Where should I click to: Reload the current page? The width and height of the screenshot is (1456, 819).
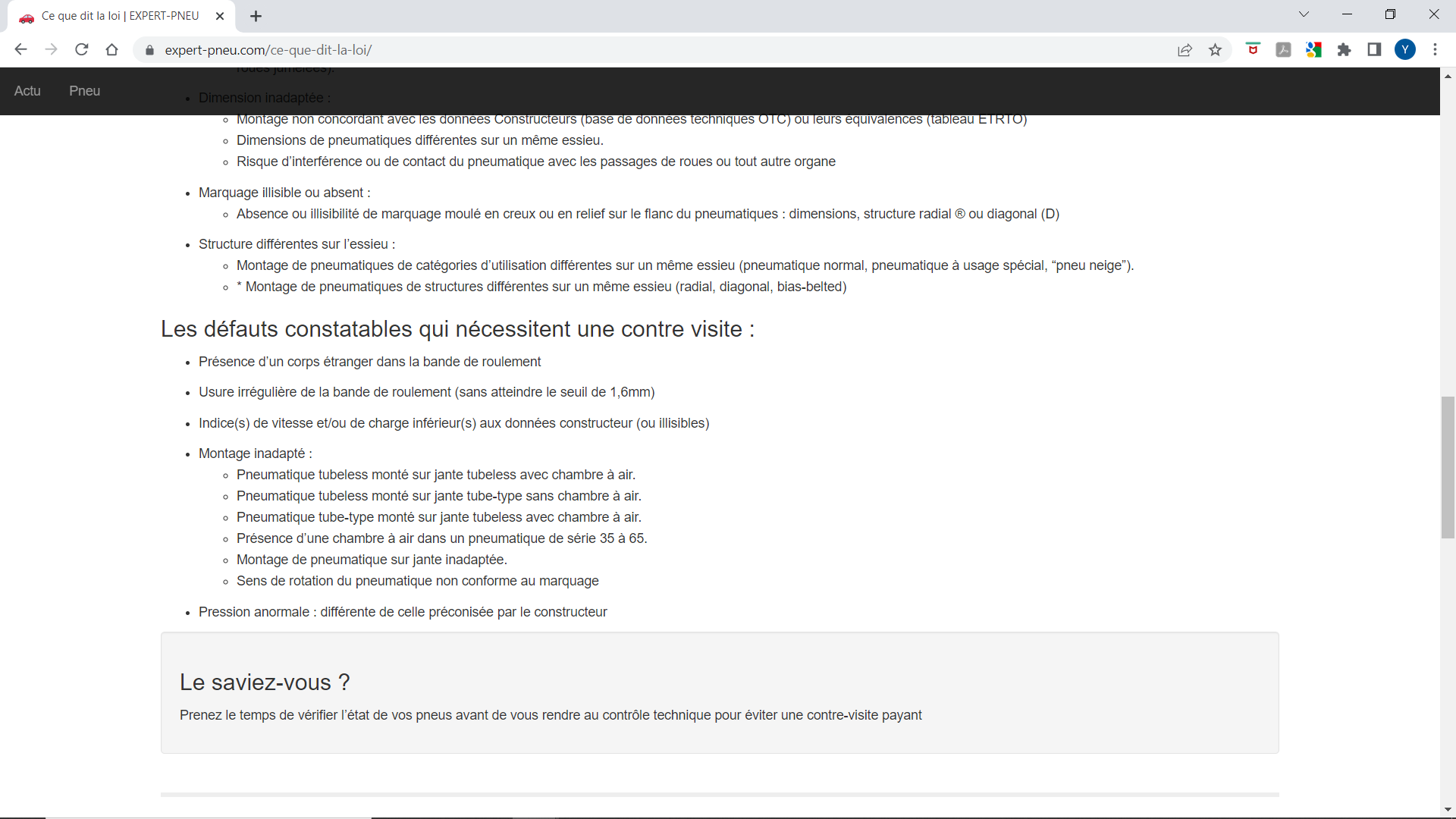[82, 50]
